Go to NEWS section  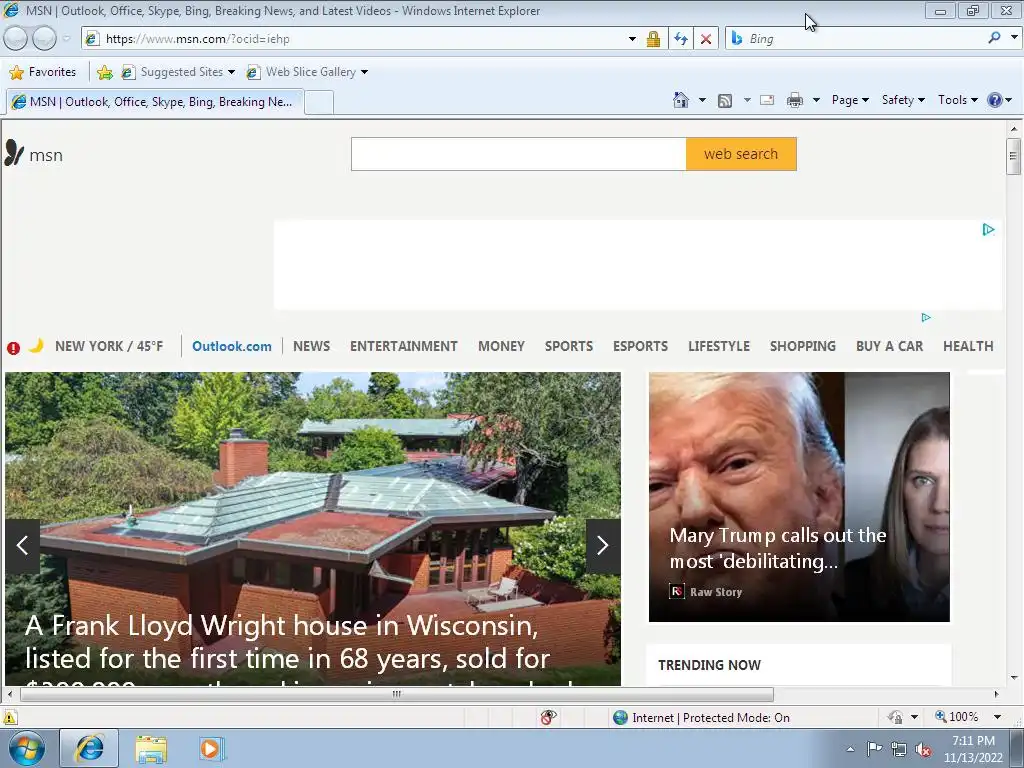312,346
